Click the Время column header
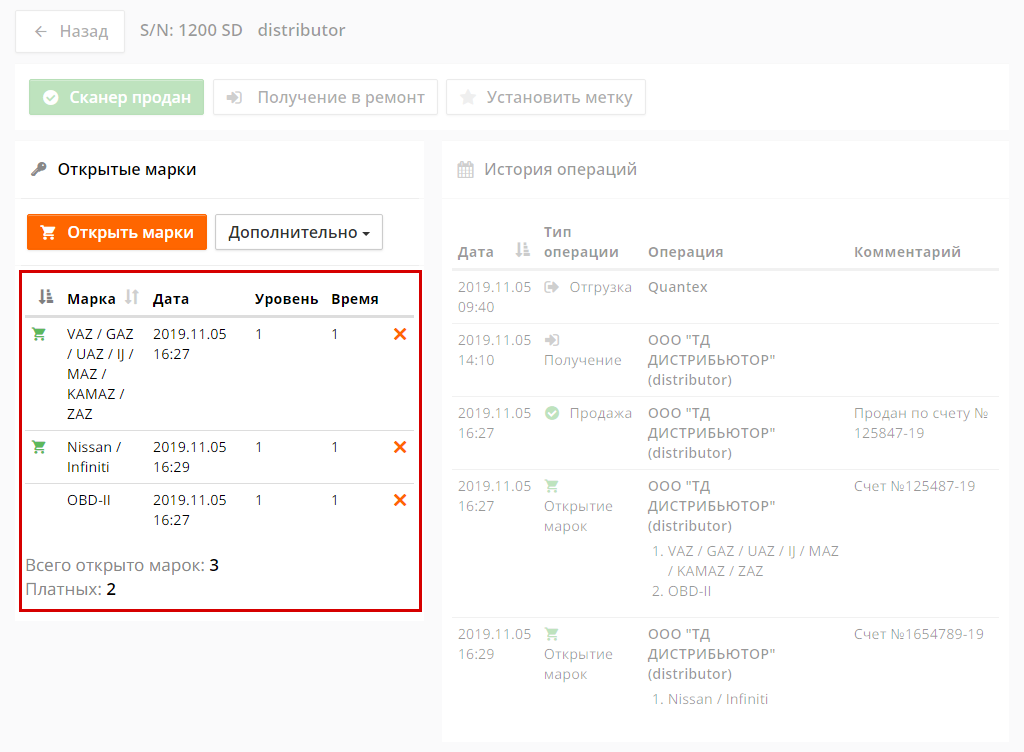 coord(354,299)
